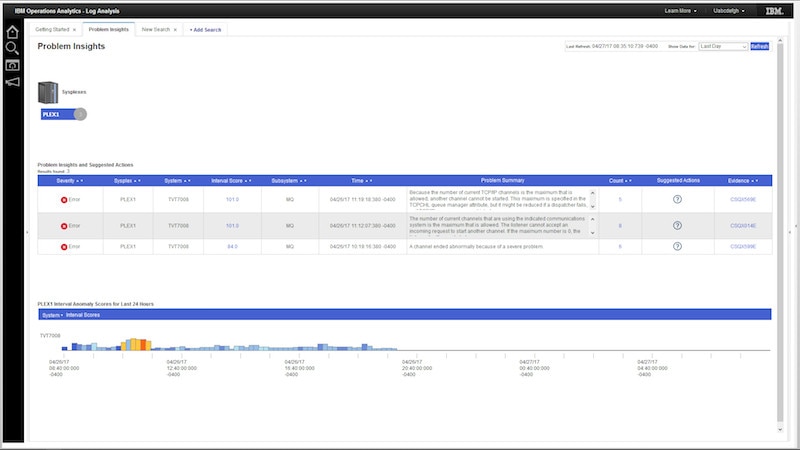Click time cell 04/26/17 11:12:07
Screen dimensions: 800x450
[x=362, y=226]
